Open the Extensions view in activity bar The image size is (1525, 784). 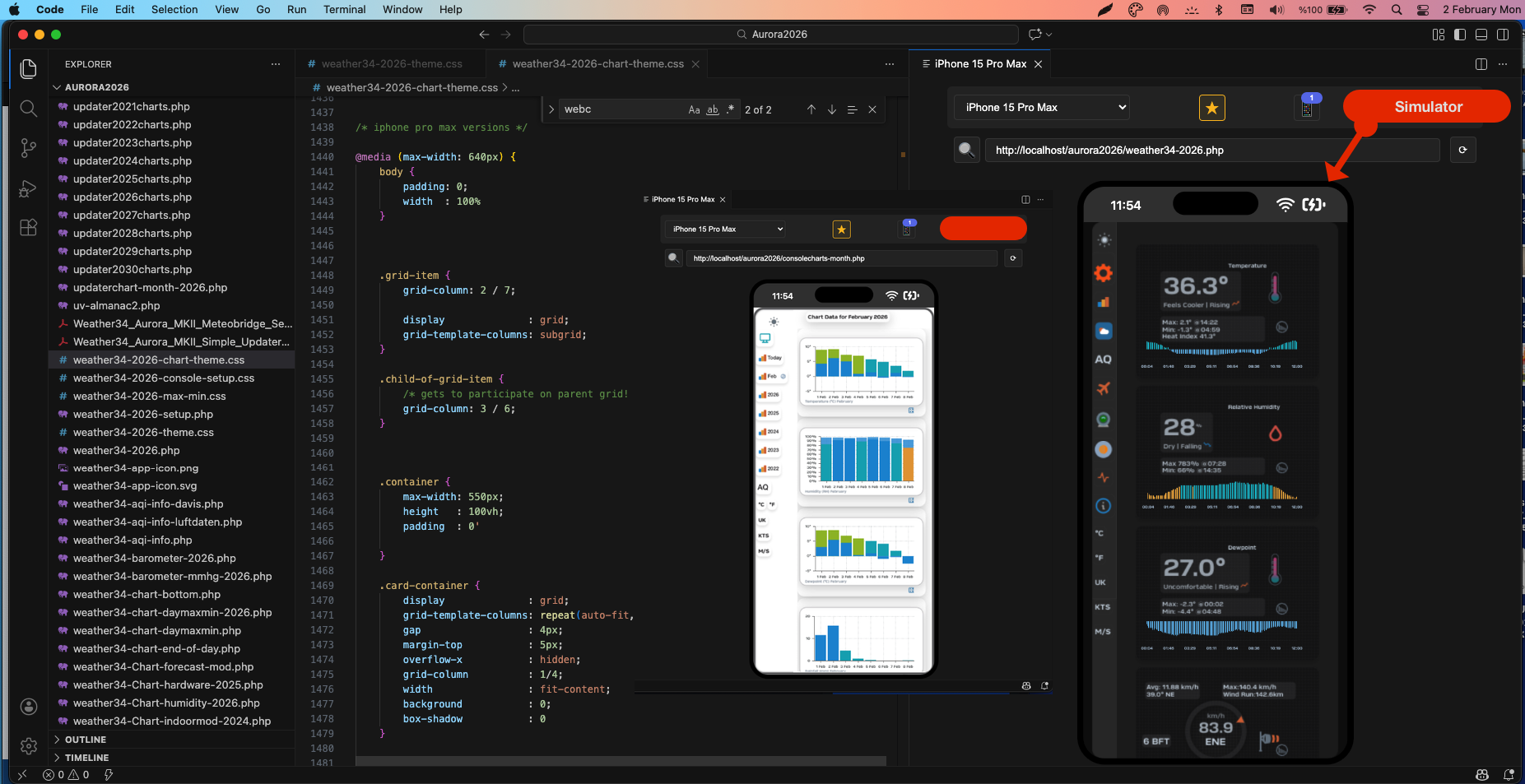(28, 228)
